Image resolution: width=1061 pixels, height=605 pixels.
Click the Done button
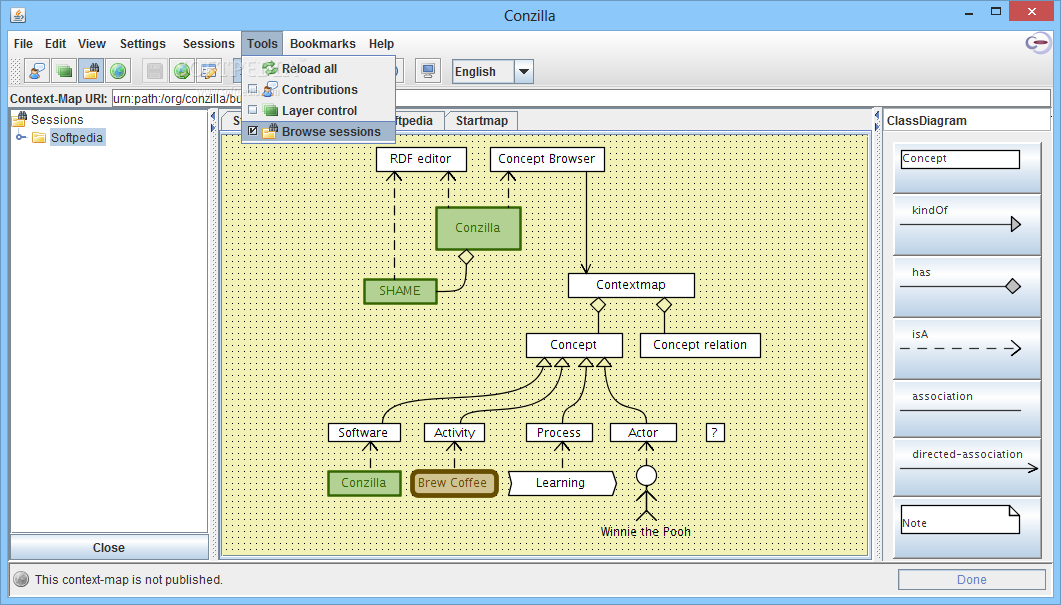point(972,579)
